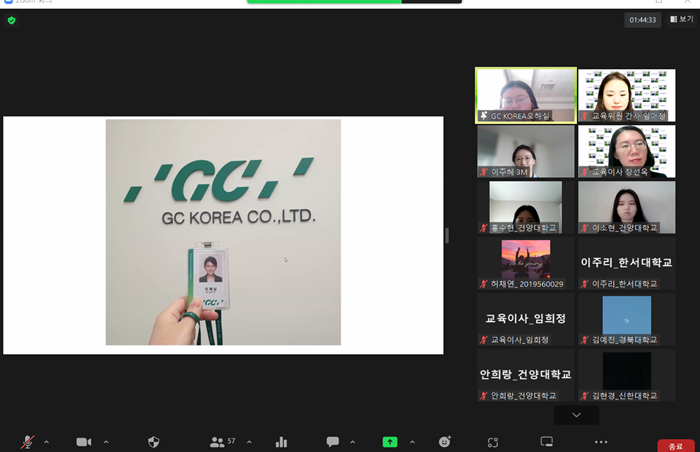Select 이소현_건양대학교 video tile
The height and width of the screenshot is (452, 700).
coord(627,207)
